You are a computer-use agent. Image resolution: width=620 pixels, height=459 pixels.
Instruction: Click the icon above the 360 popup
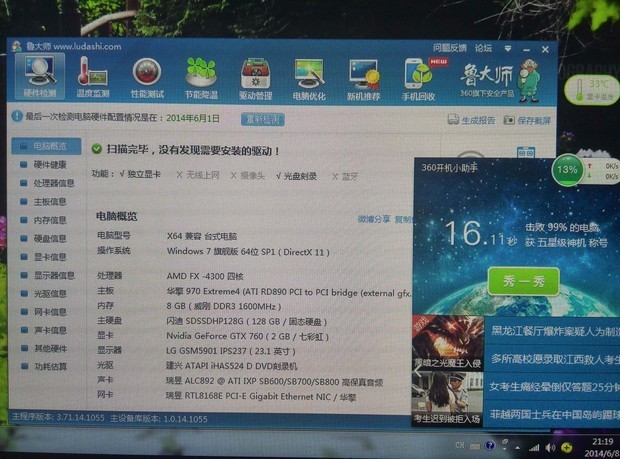click(525, 152)
